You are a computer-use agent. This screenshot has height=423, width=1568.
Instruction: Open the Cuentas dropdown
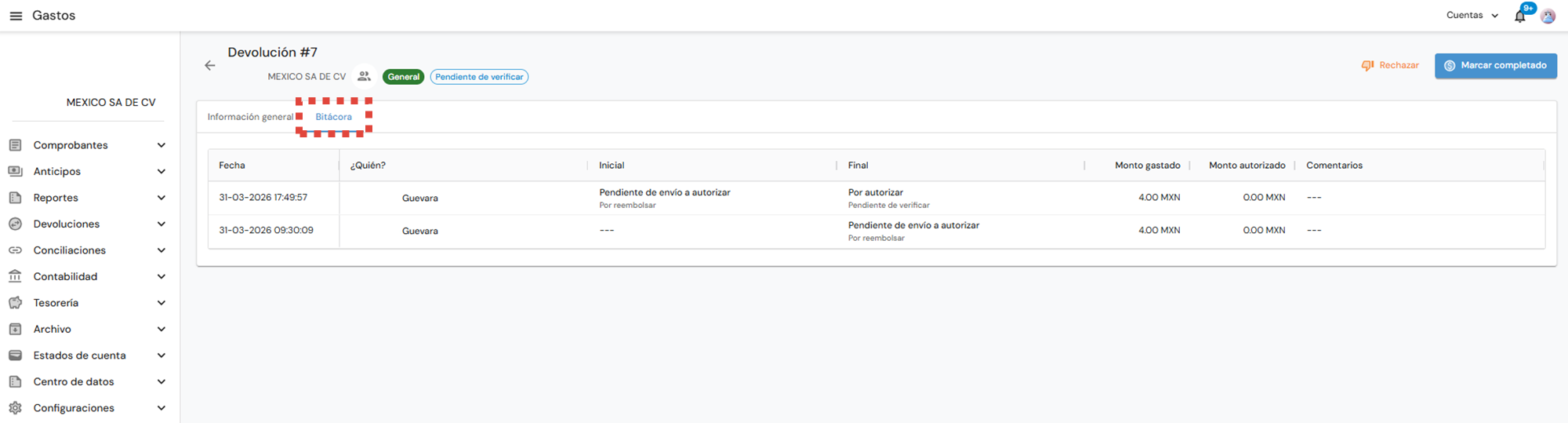click(x=1472, y=15)
